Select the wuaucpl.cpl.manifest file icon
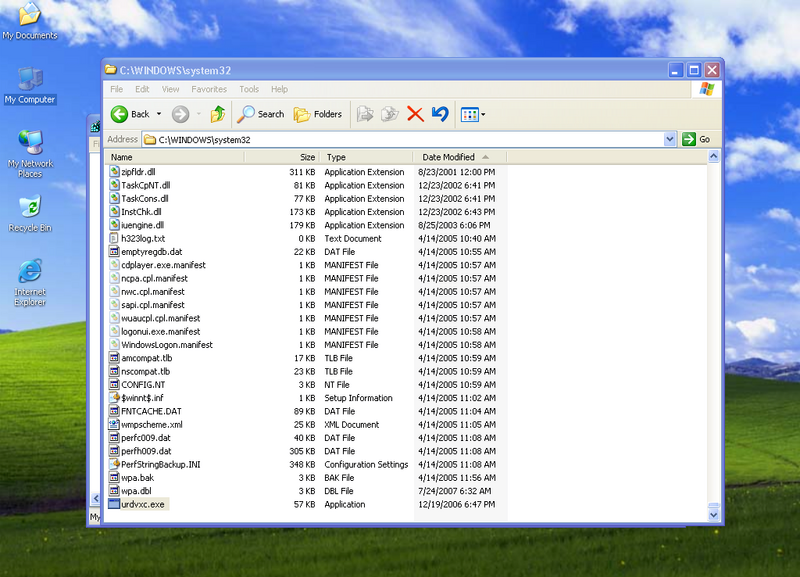800x577 pixels. pos(114,318)
